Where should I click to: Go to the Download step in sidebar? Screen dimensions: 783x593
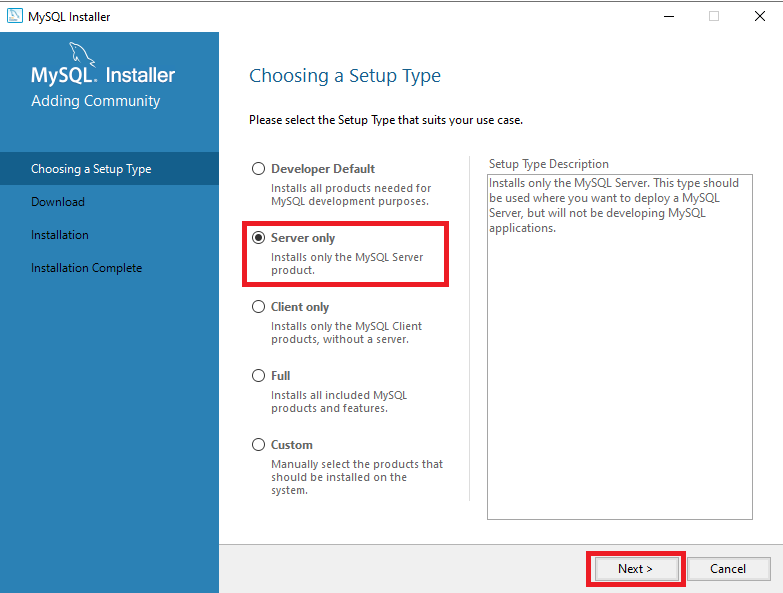[58, 202]
